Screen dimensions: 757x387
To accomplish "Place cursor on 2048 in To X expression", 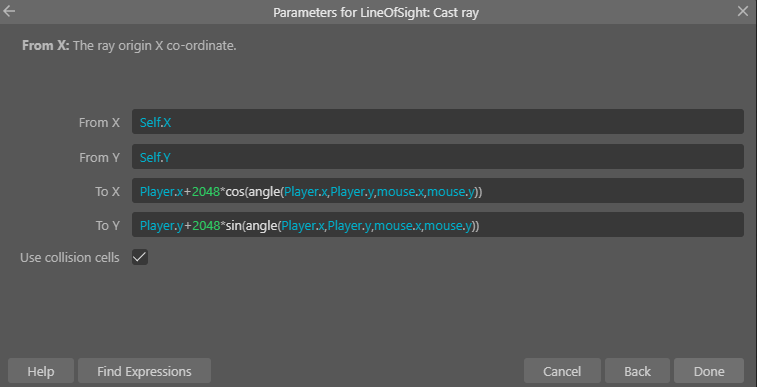I will click(x=206, y=192).
